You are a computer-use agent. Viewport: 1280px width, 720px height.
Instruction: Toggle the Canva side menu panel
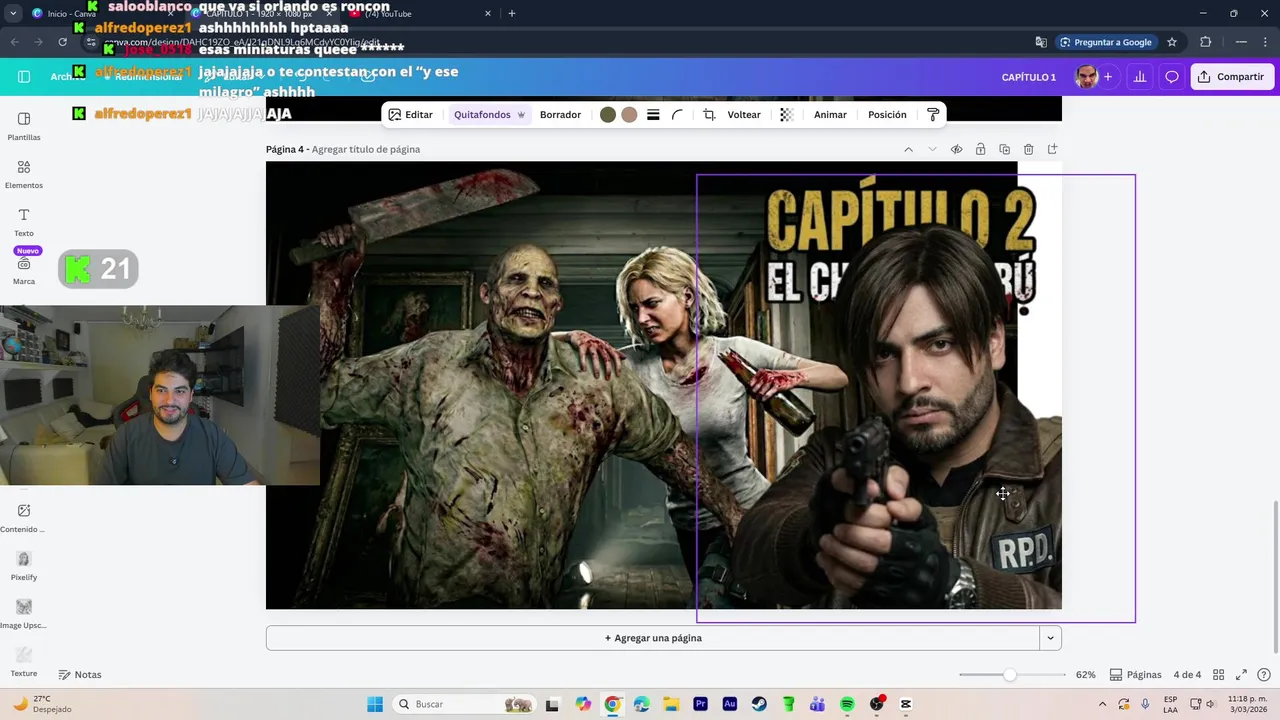point(24,77)
